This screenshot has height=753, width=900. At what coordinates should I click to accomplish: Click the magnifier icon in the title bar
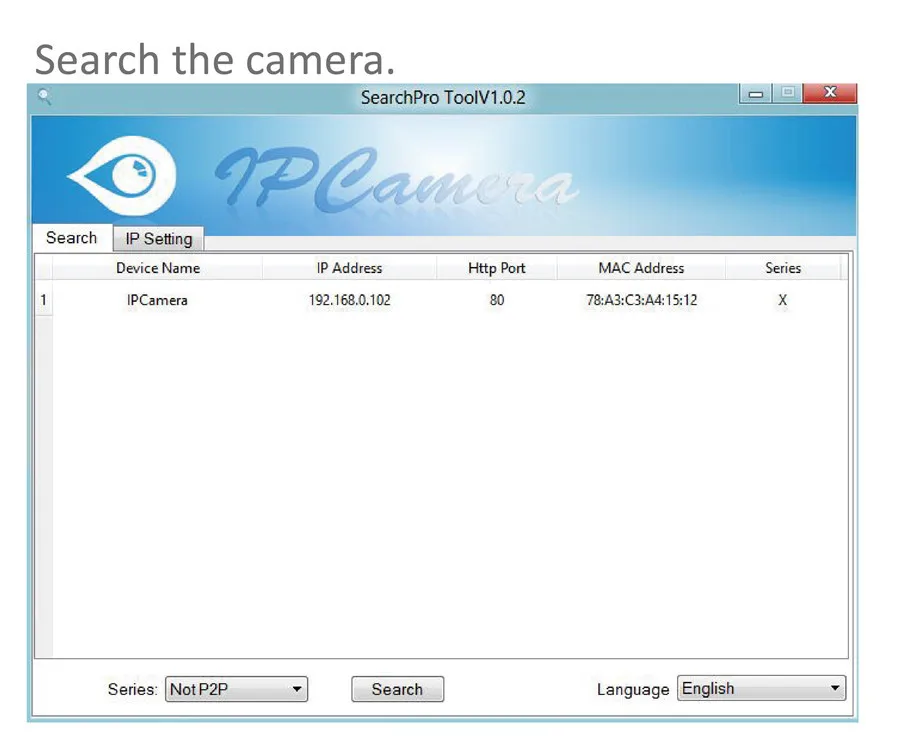(44, 96)
